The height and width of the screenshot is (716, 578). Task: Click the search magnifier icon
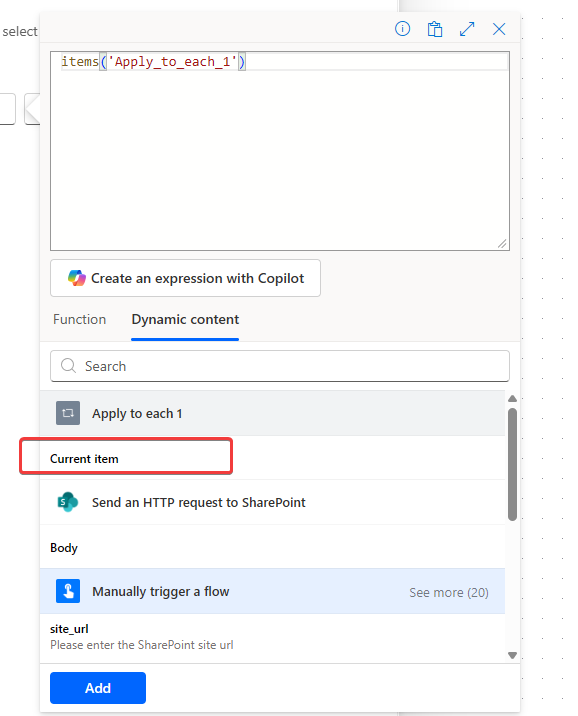pos(68,366)
